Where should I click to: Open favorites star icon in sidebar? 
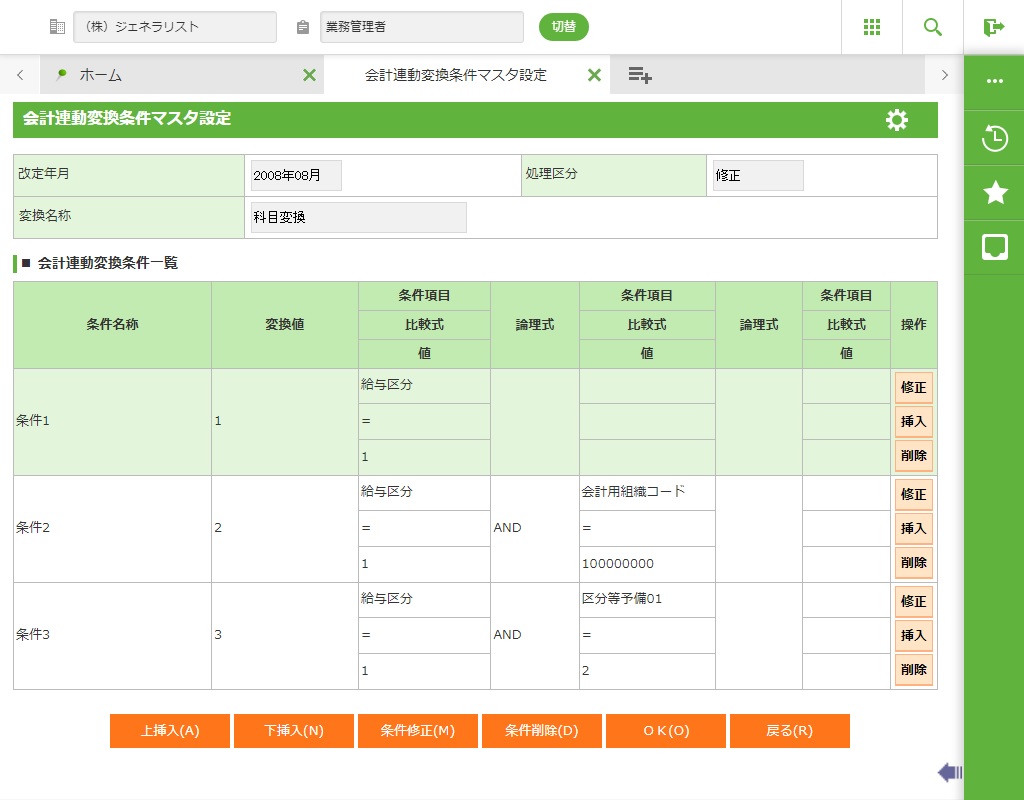tap(994, 193)
